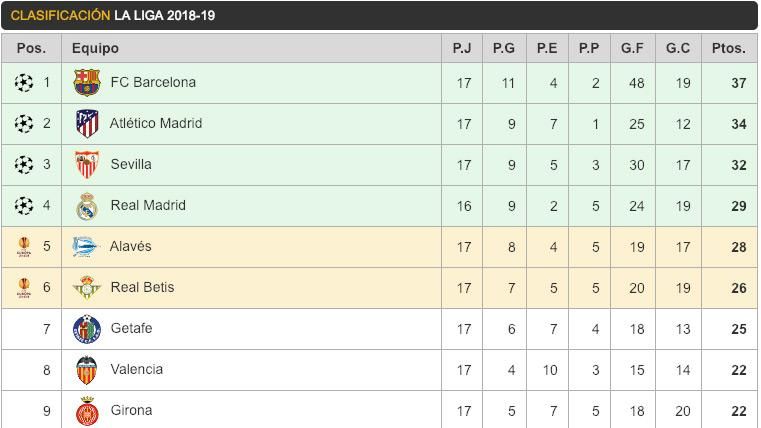This screenshot has height=428, width=761.
Task: Select the Valencia team name
Action: pos(136,369)
